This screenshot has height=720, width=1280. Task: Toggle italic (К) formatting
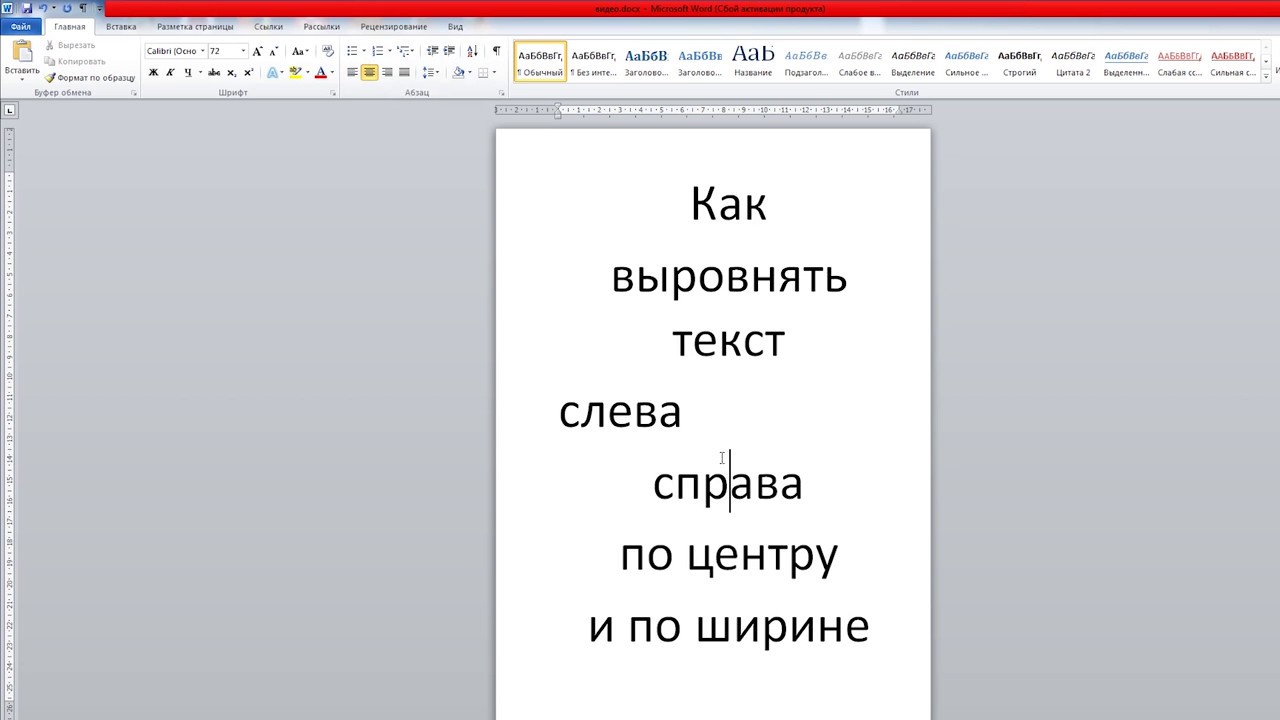point(170,72)
